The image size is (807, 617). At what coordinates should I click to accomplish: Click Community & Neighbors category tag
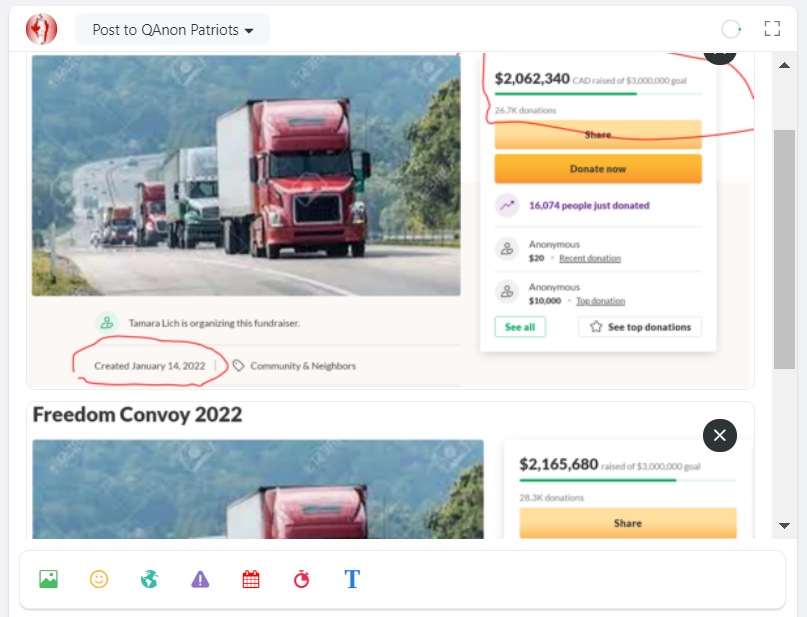click(303, 366)
